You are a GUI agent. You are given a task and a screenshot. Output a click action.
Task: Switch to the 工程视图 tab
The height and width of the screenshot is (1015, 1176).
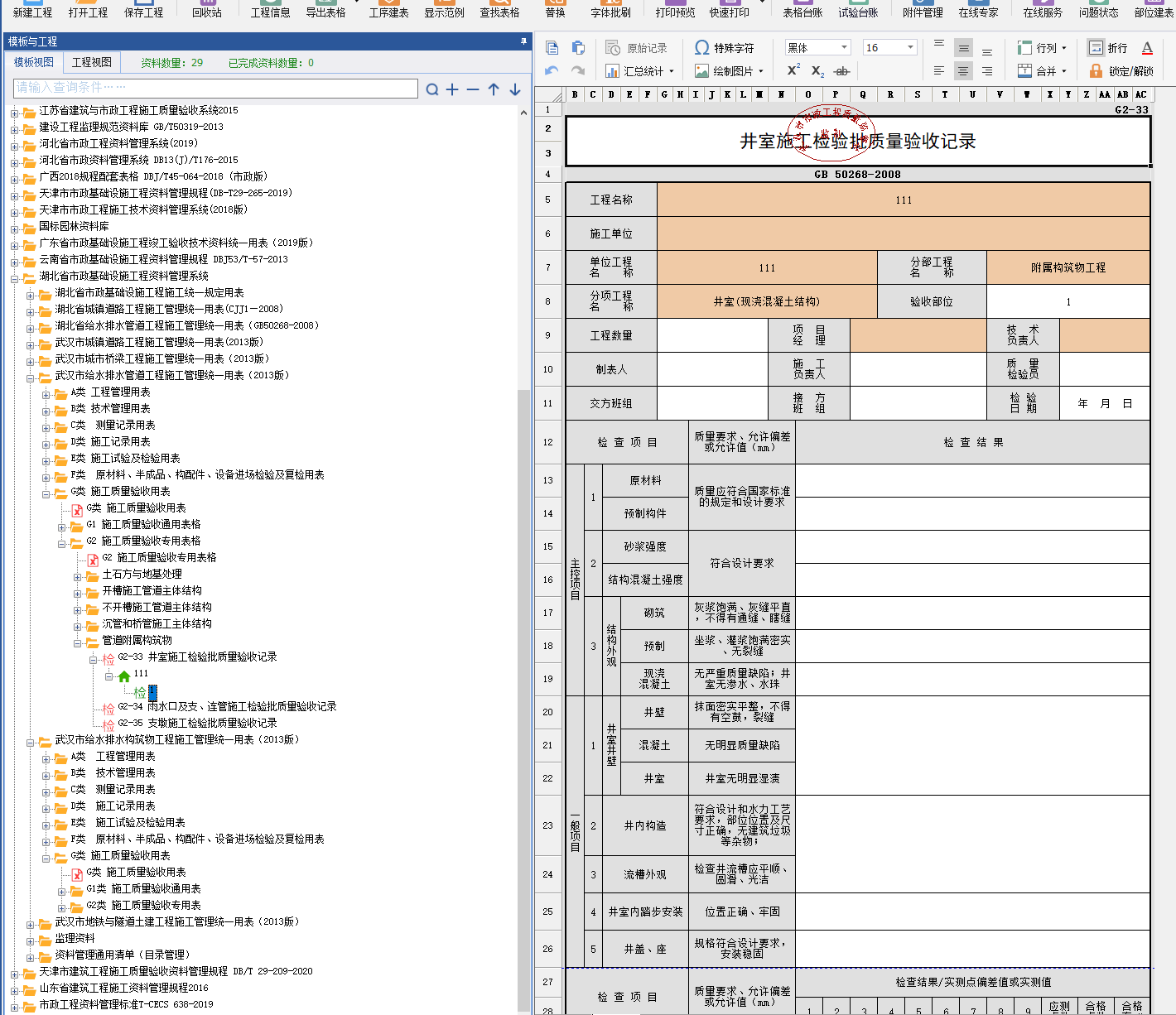click(x=92, y=62)
